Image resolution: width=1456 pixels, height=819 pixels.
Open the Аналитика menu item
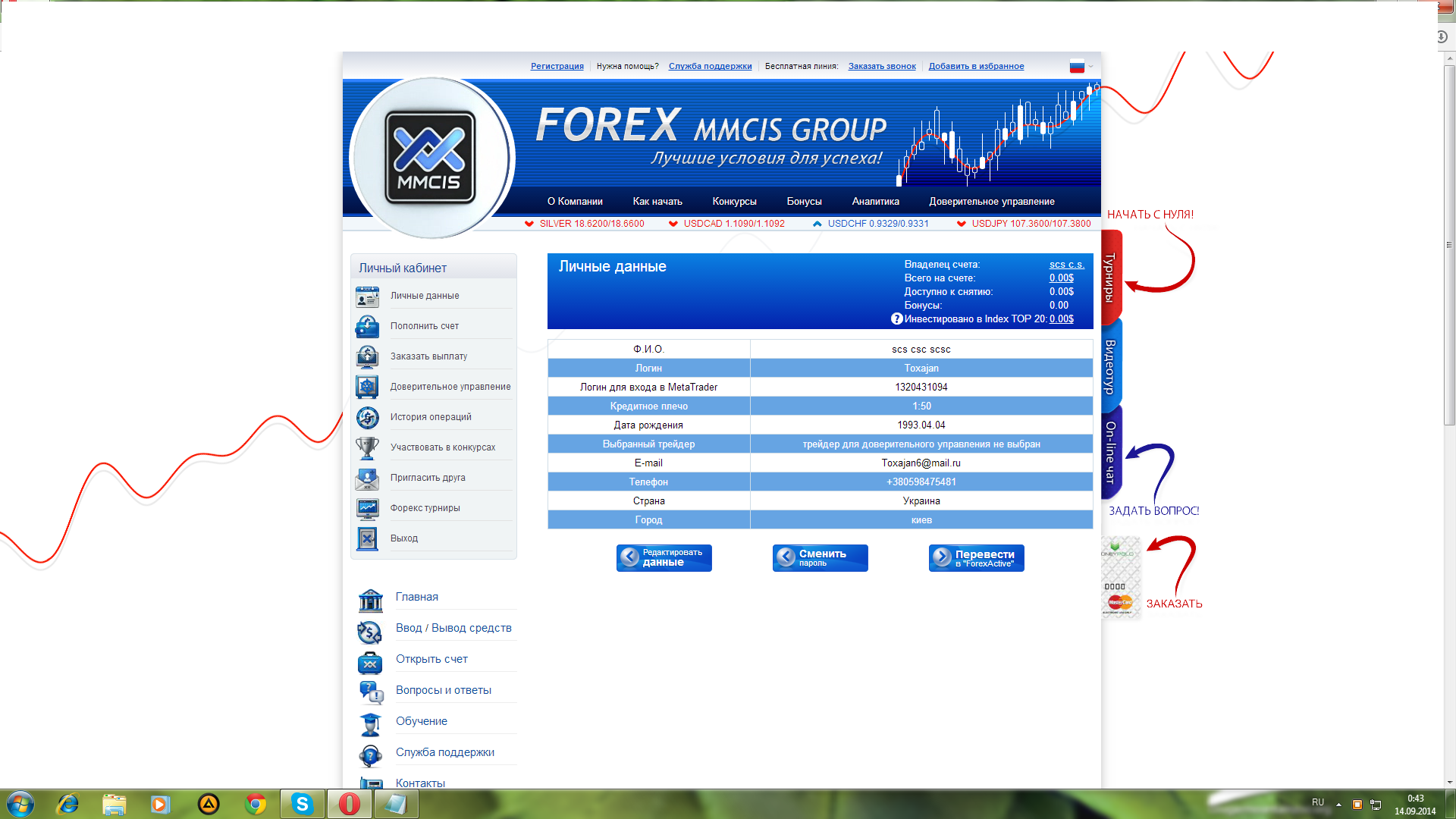click(875, 202)
